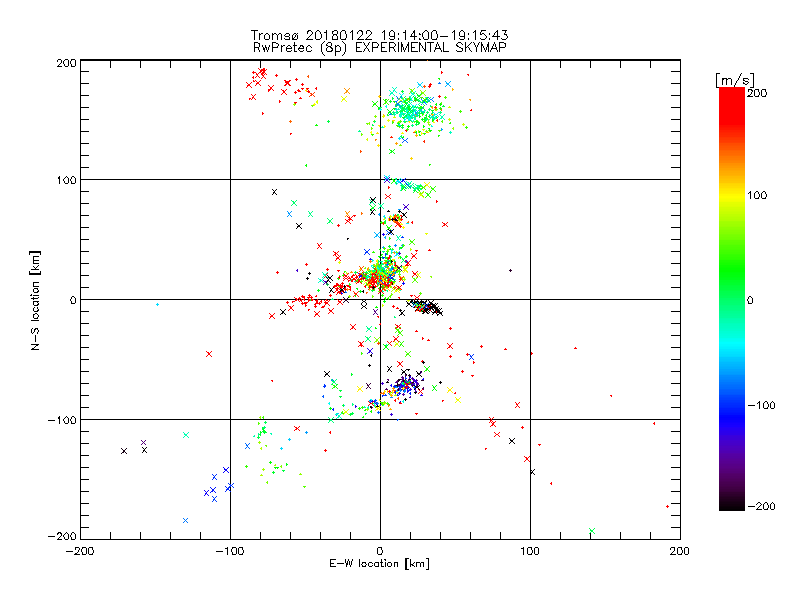Image resolution: width=800 pixels, height=600 pixels.
Task: Click the isolated red cross marker west of center
Action: coord(209,354)
